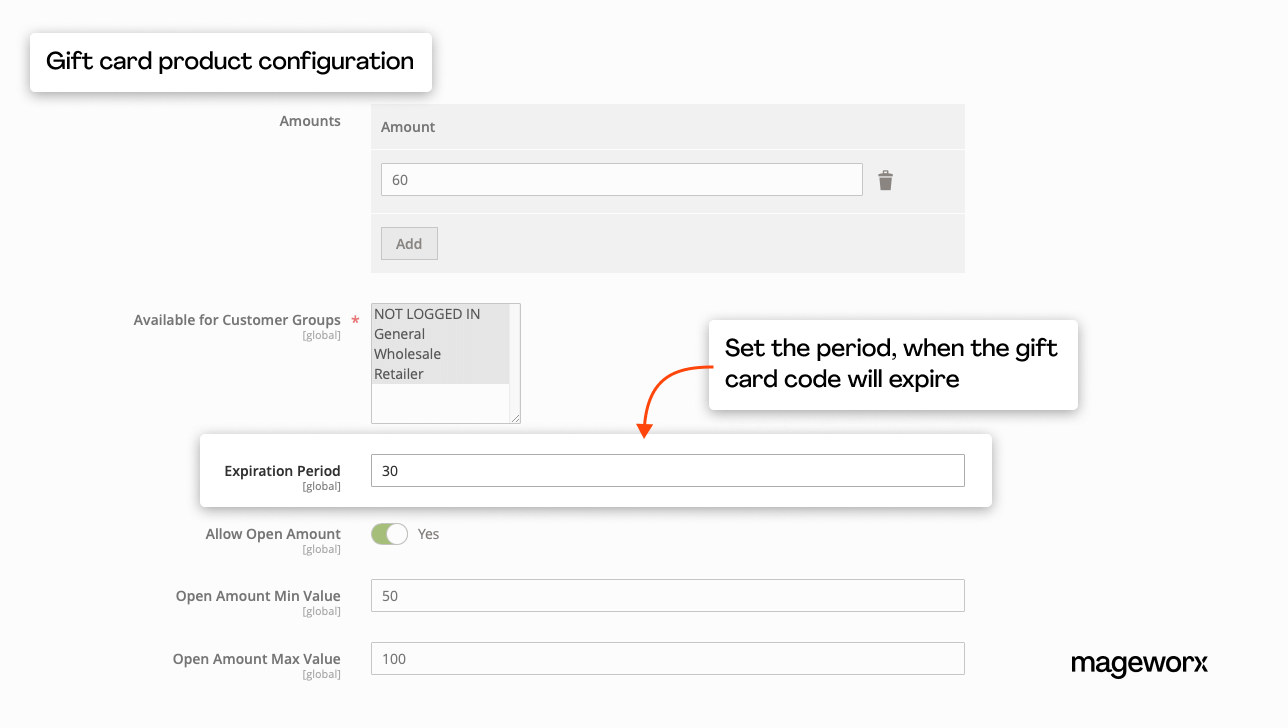Viewport: 1288px width, 728px height.
Task: Toggle the Allow Open Amount switch
Action: click(x=389, y=534)
